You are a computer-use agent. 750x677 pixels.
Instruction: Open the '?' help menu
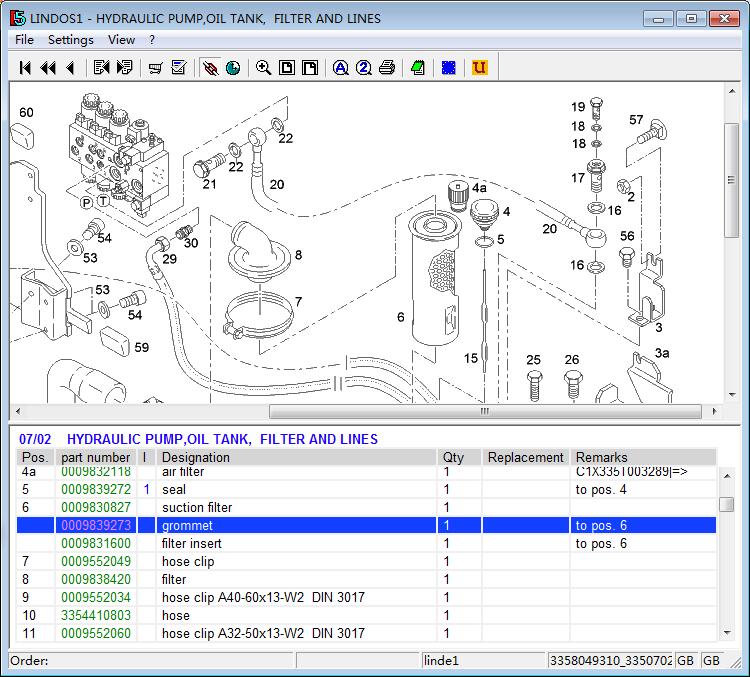(152, 40)
